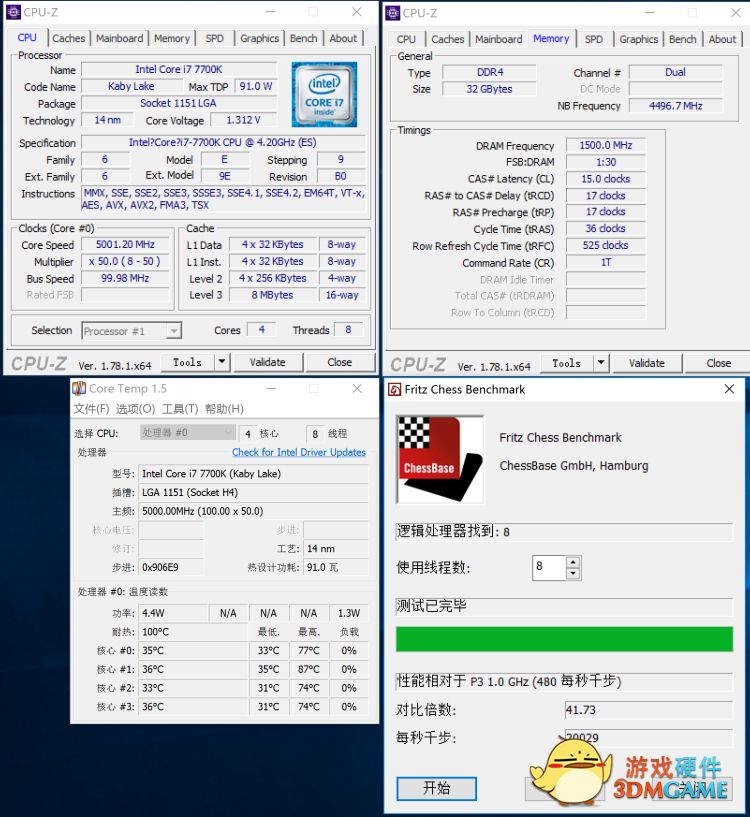Click the CPU-Z app icon in the right Memory window title bar
Image resolution: width=750 pixels, height=817 pixels.
click(x=392, y=13)
